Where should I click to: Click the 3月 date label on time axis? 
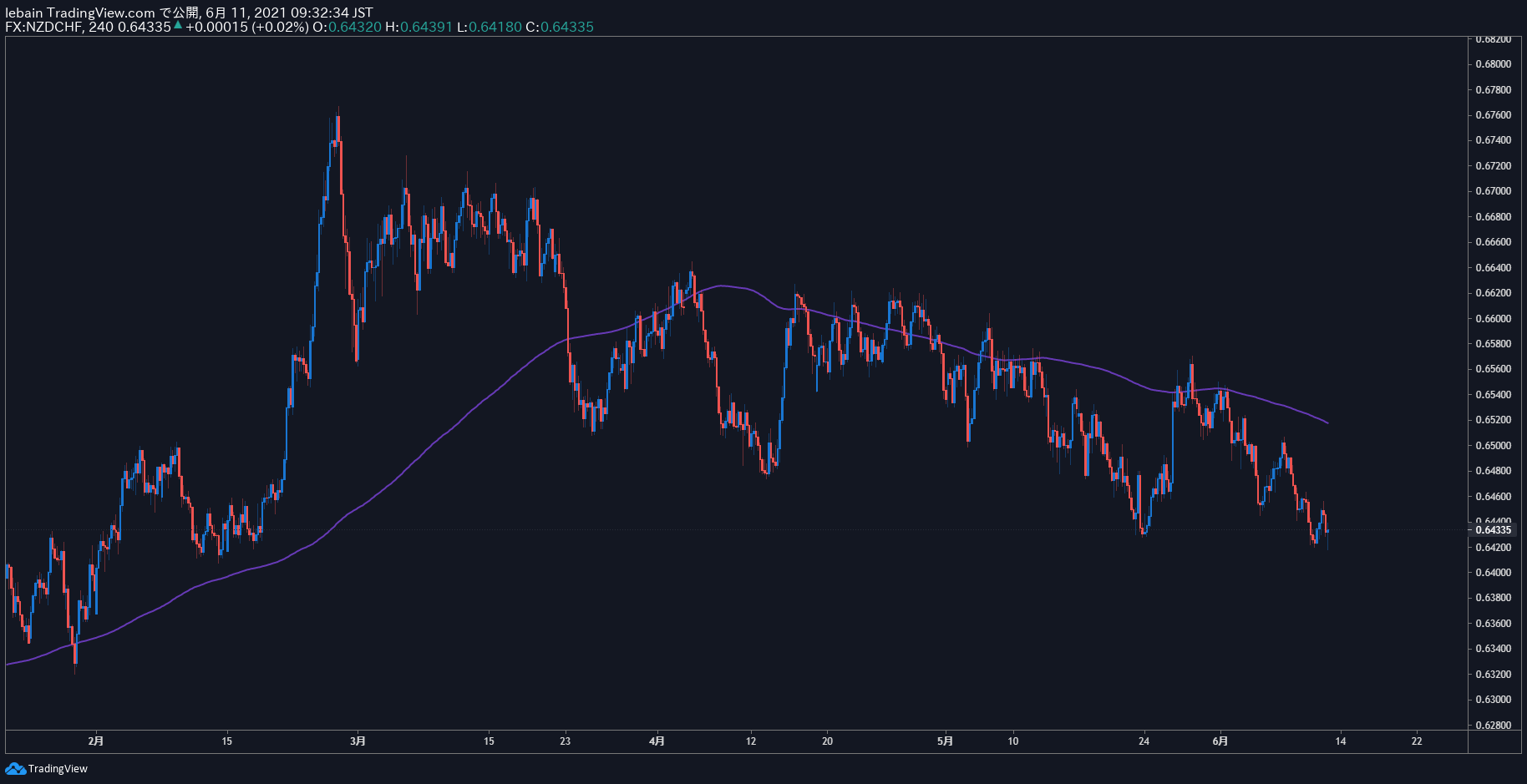click(358, 741)
